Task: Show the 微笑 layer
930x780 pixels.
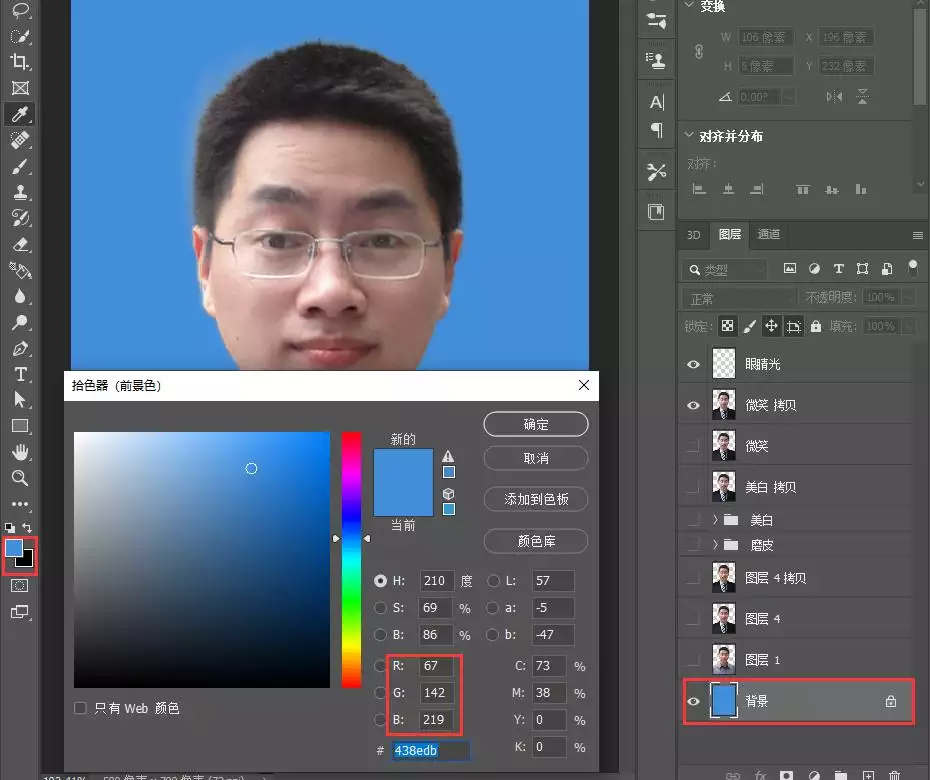Action: point(693,446)
